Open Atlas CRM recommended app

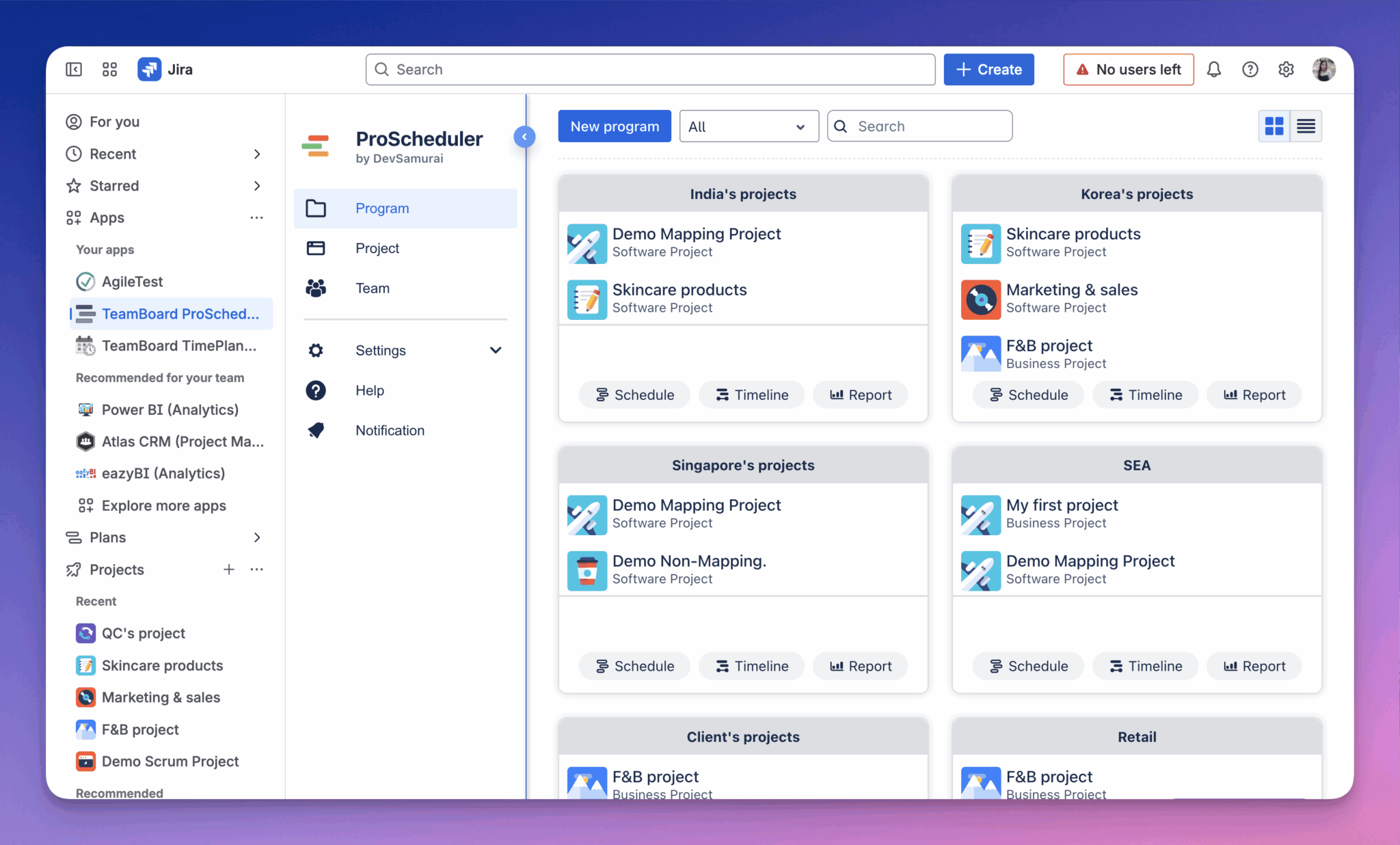tap(171, 442)
